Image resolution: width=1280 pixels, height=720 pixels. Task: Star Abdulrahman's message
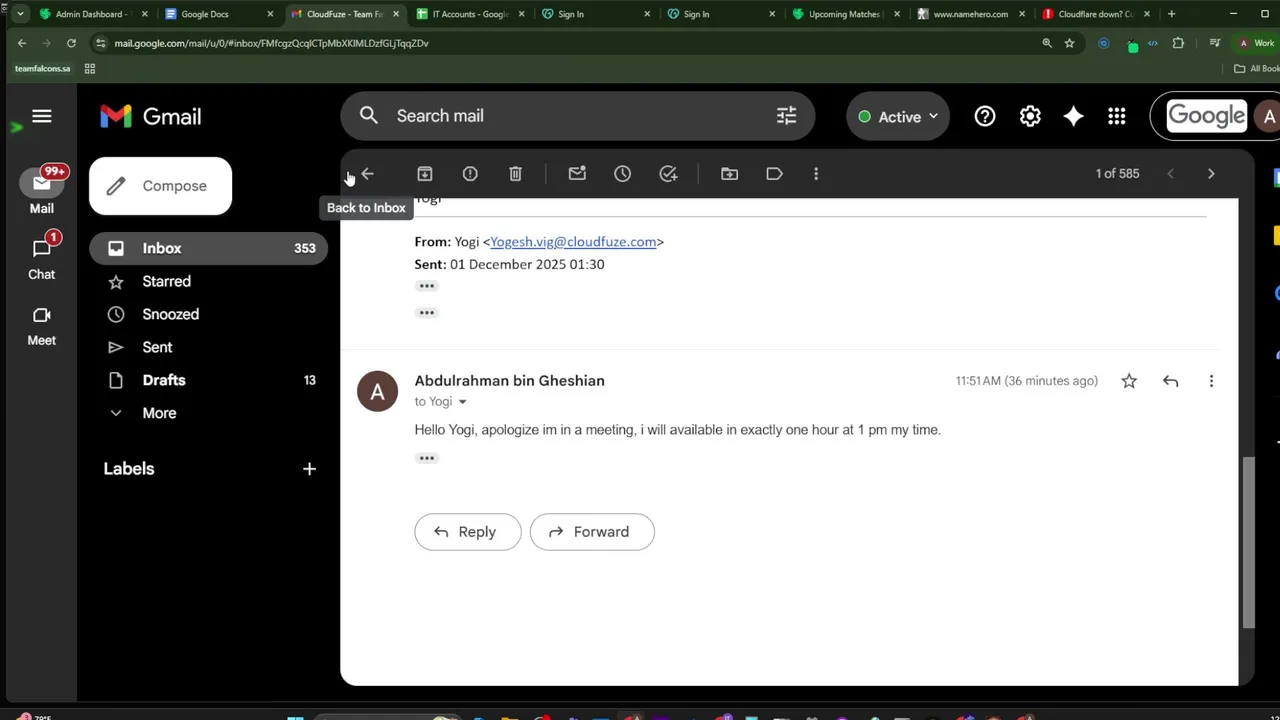pos(1129,381)
